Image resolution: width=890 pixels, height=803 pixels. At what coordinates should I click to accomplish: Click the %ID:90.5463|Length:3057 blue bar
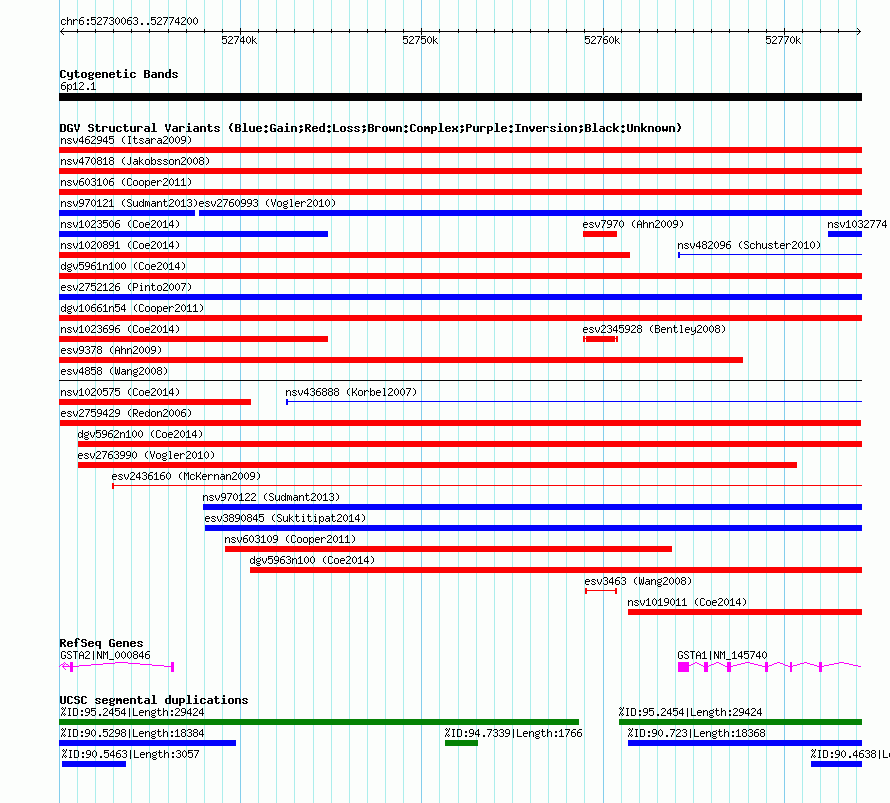[x=94, y=764]
